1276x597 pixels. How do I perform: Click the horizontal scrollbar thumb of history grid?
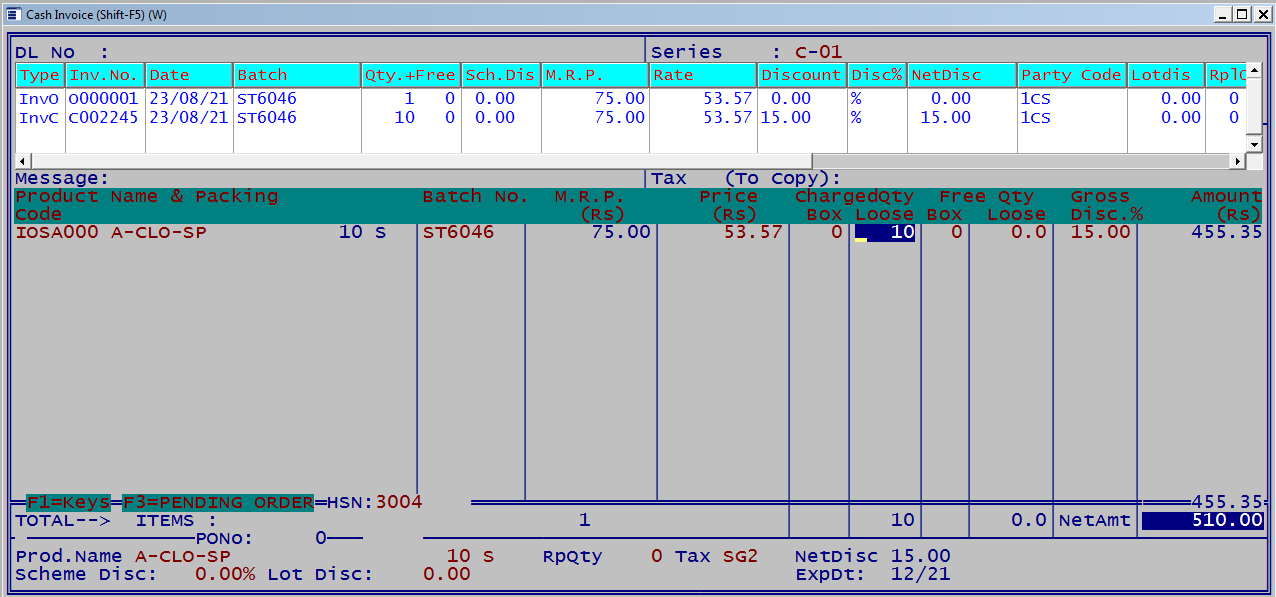pyautogui.click(x=422, y=161)
